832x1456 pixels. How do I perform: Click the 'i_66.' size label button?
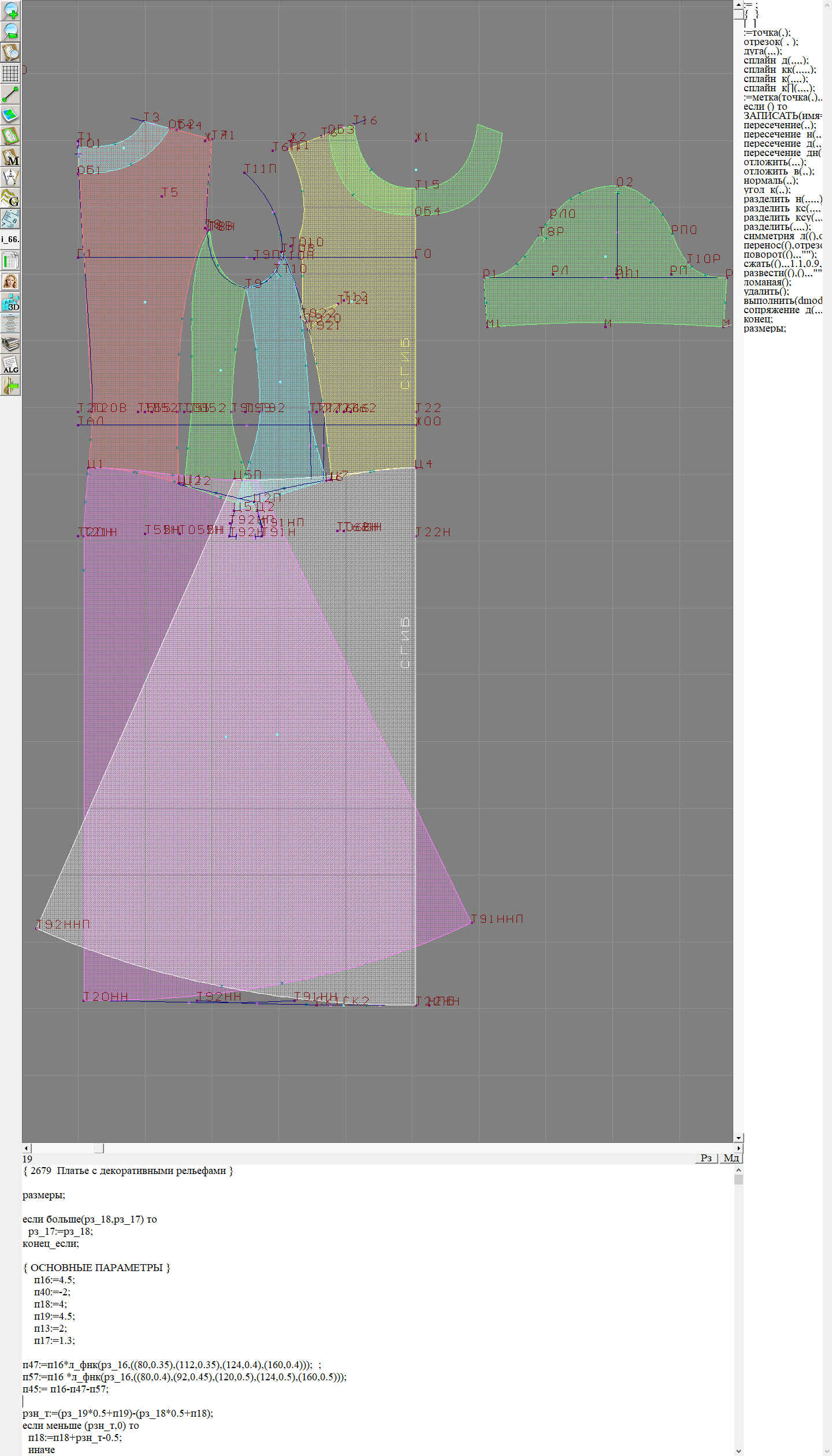pyautogui.click(x=10, y=239)
